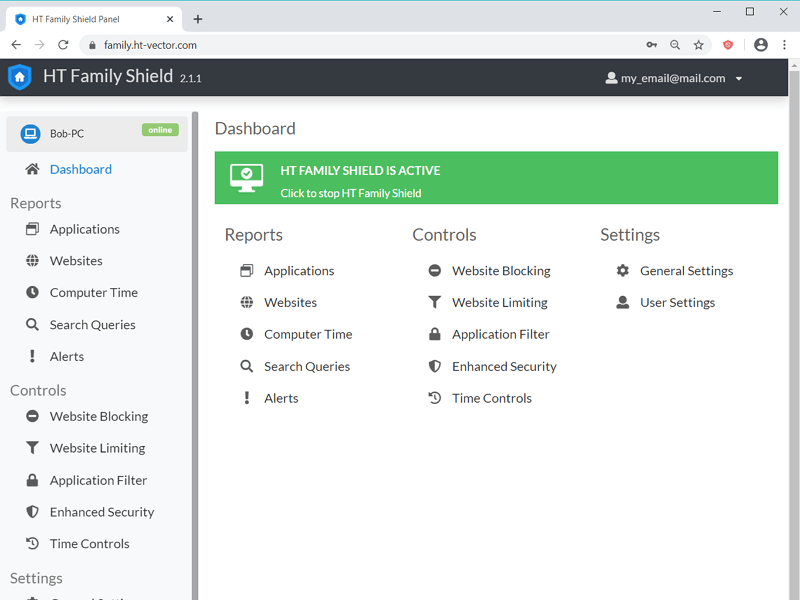
Task: Click the red shield extension icon
Action: (x=728, y=45)
